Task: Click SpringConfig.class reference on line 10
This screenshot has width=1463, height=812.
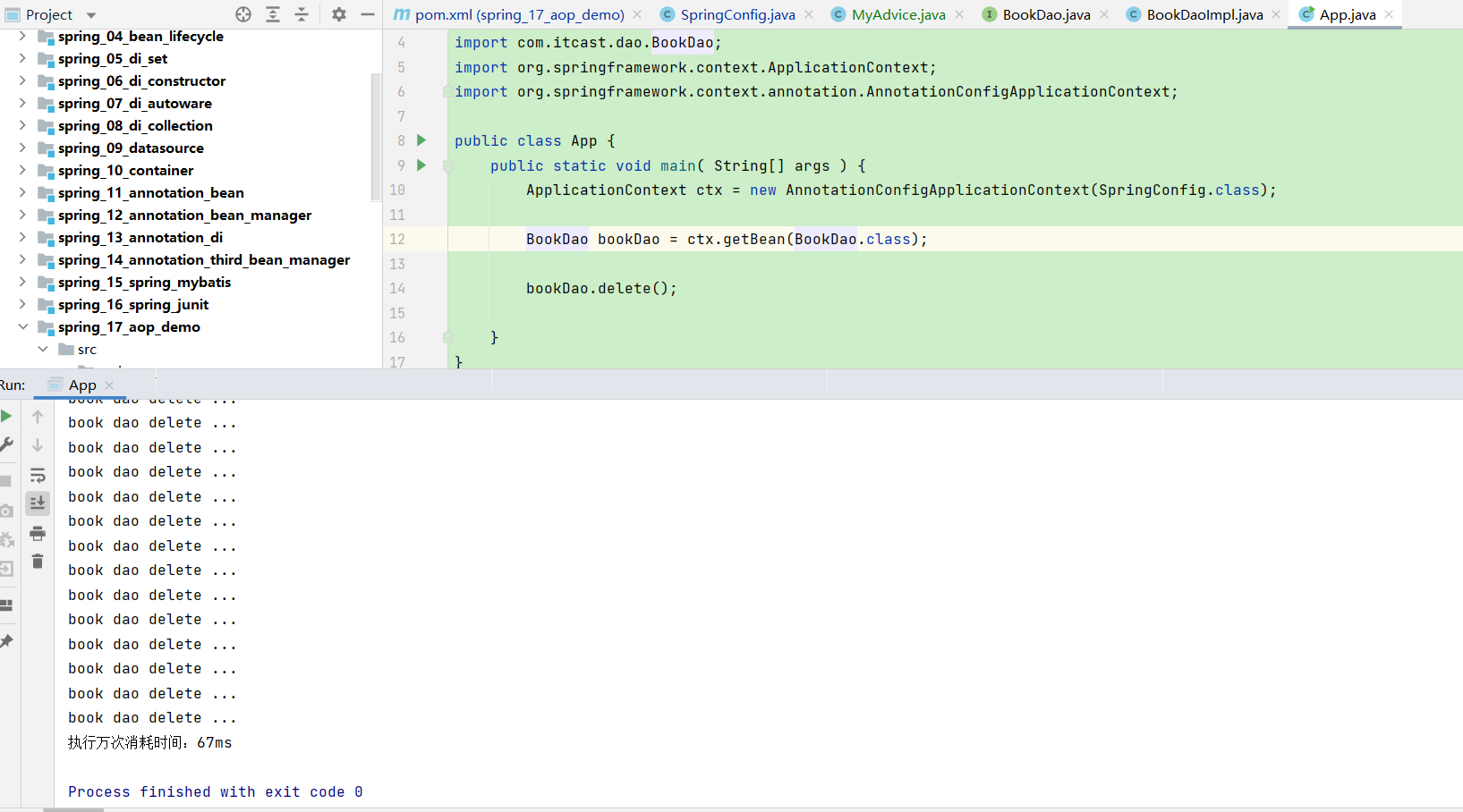Action: coord(1179,190)
